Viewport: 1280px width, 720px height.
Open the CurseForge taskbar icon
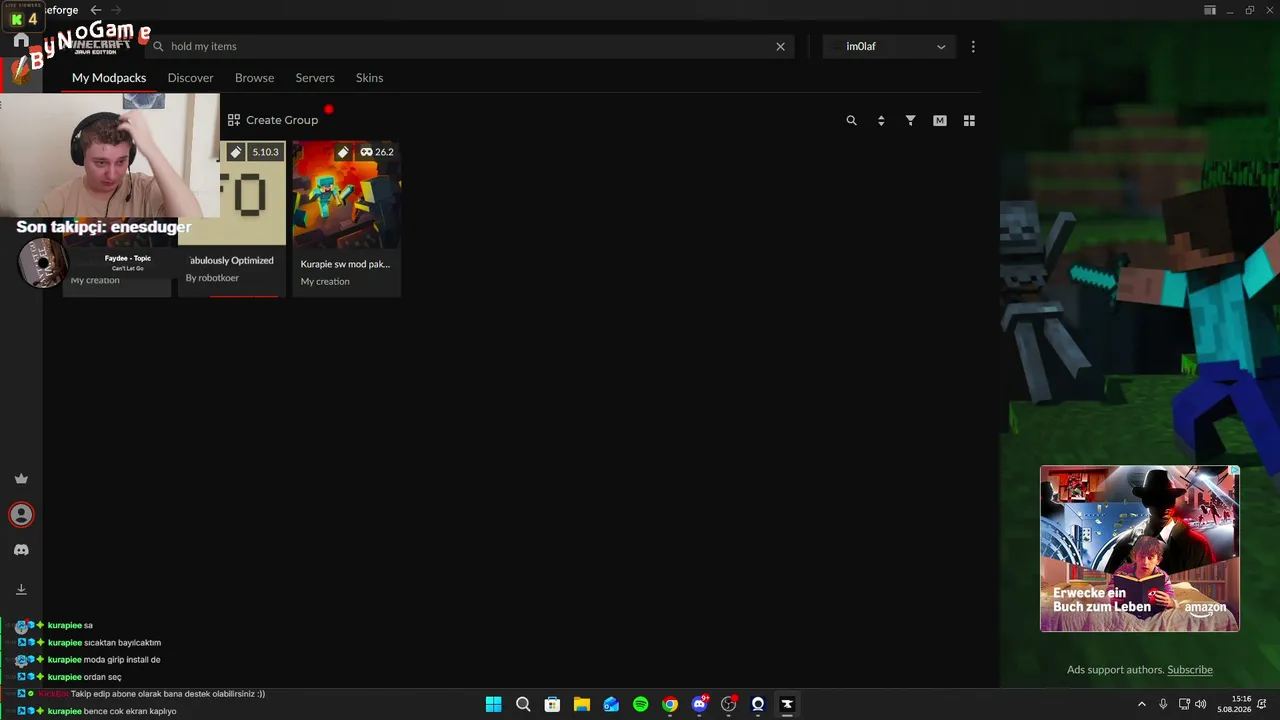787,704
